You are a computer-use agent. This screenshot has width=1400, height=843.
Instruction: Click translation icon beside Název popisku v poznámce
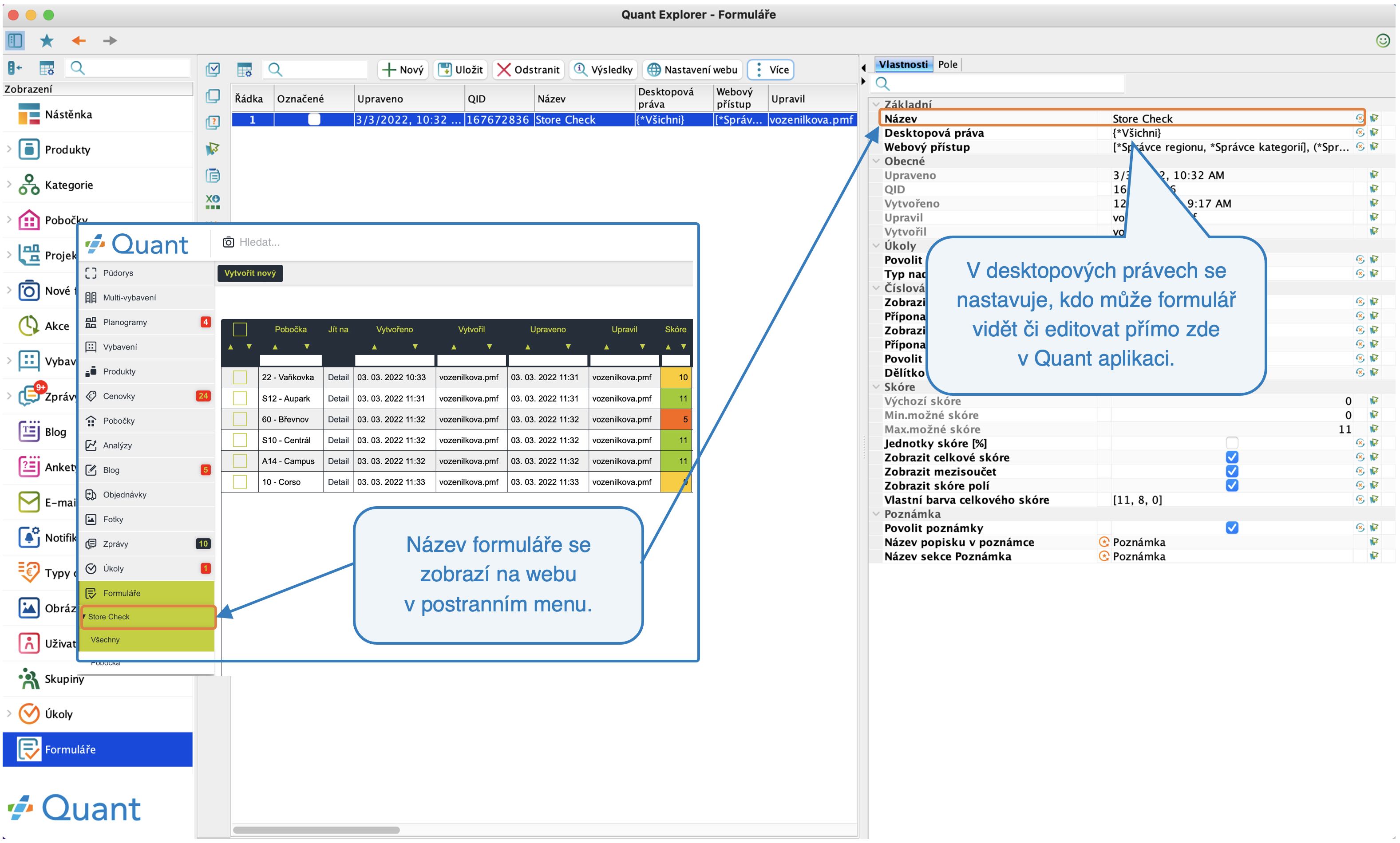(x=1103, y=542)
